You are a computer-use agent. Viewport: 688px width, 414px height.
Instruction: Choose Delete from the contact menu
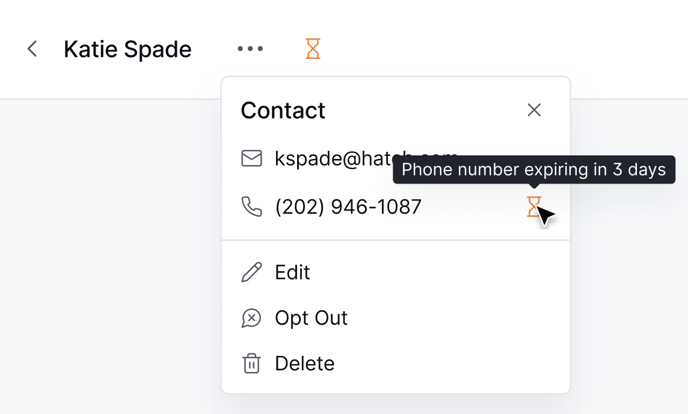tap(305, 363)
